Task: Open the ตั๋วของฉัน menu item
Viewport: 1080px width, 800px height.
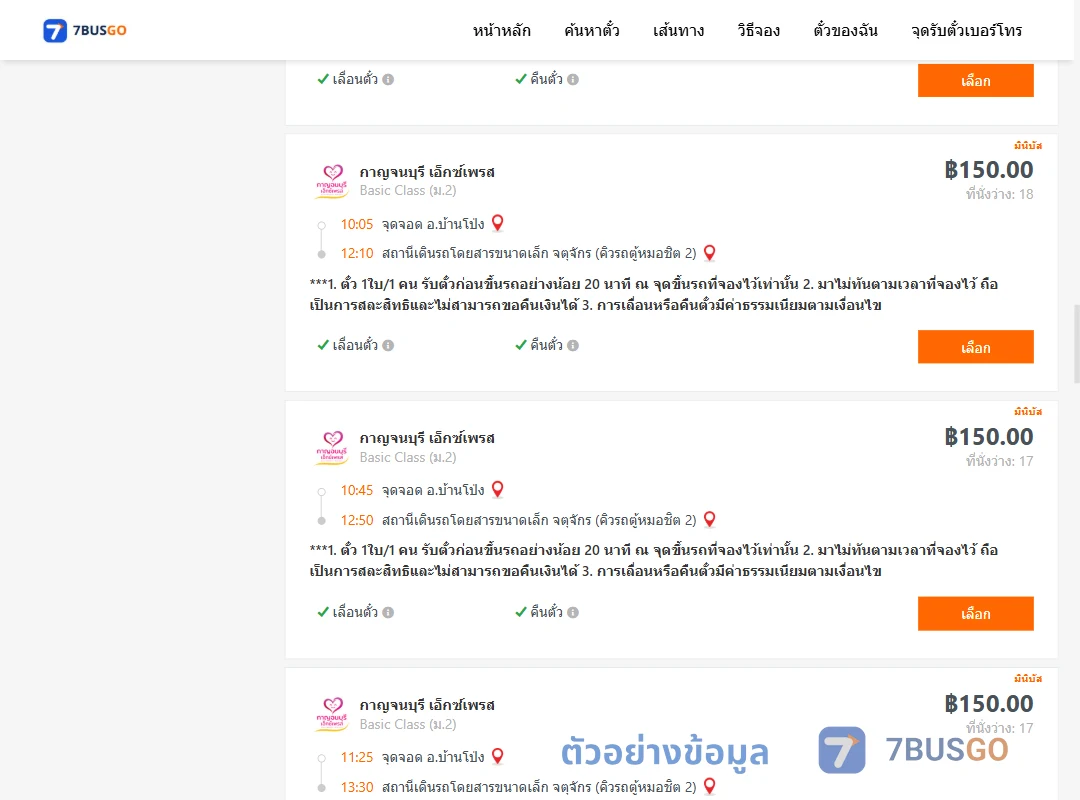Action: (x=845, y=30)
